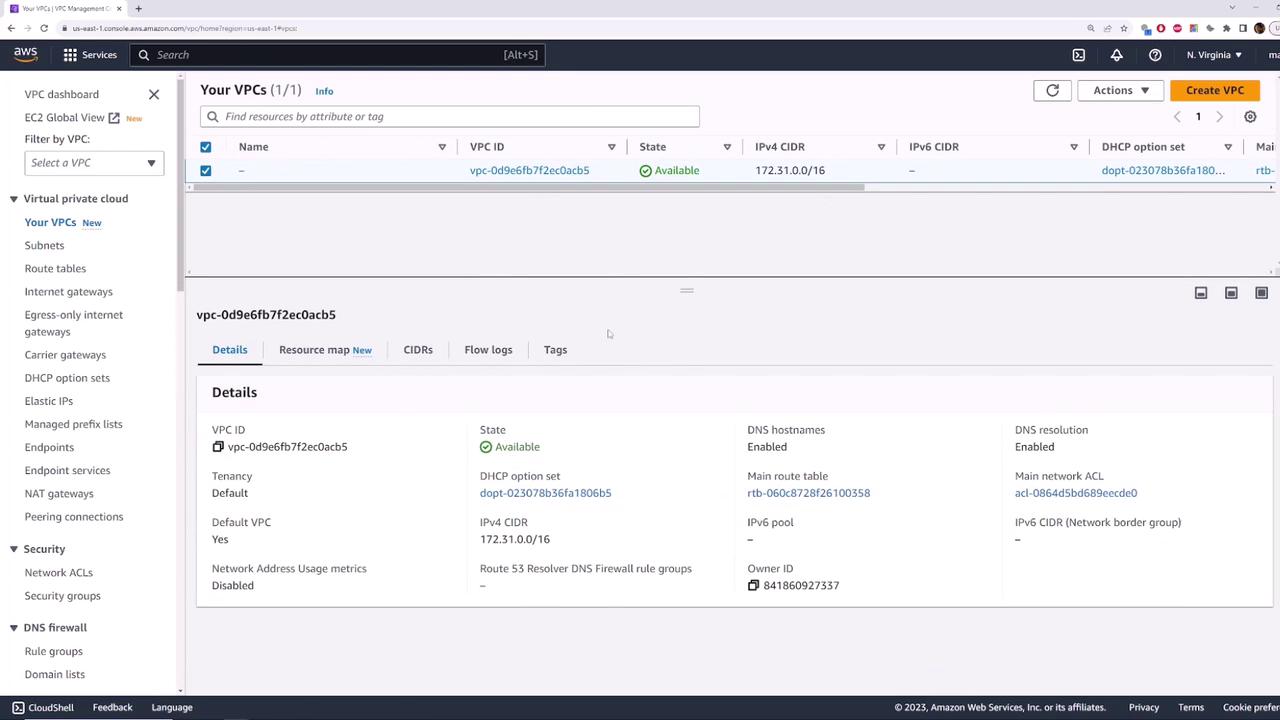Open the Info link beside Your VPCs
1280x720 pixels.
[x=324, y=91]
